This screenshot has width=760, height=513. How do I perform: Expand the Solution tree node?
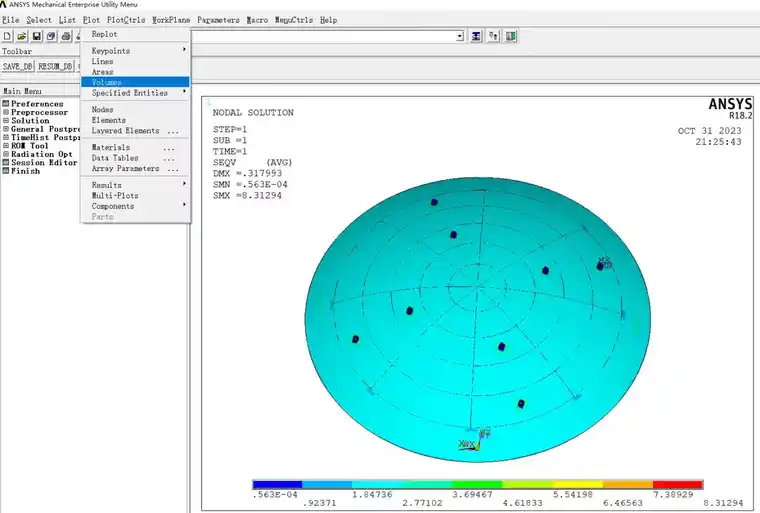(6, 120)
